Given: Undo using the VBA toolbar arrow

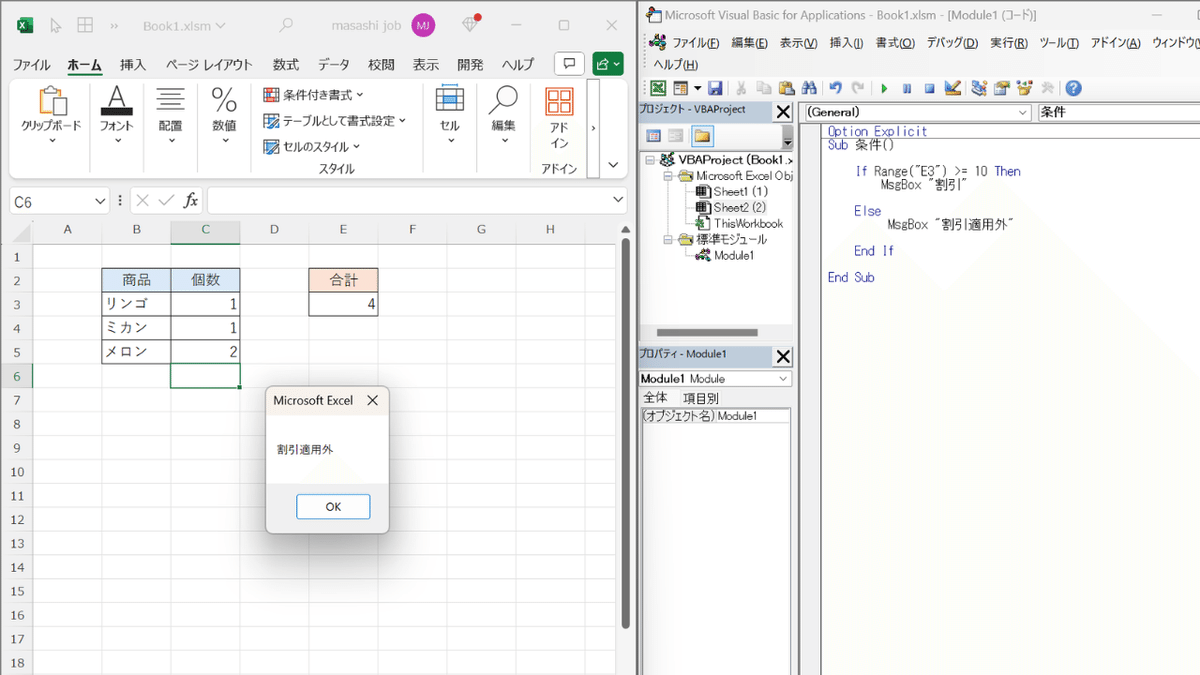Looking at the screenshot, I should pyautogui.click(x=836, y=88).
